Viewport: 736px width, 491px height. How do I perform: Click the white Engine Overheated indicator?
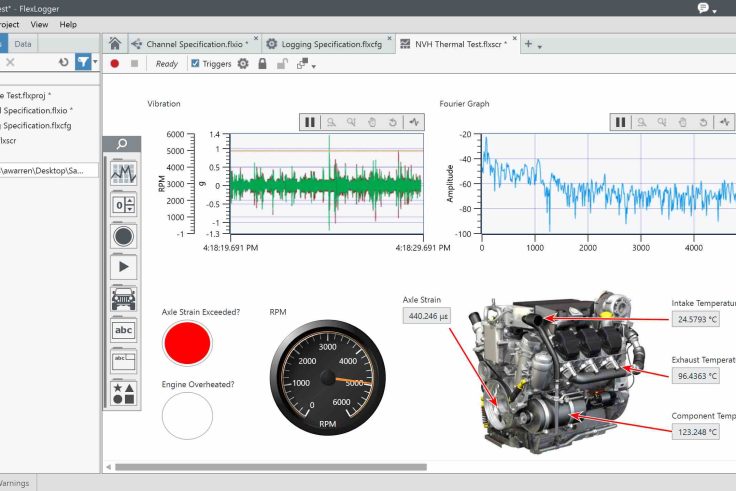pyautogui.click(x=187, y=416)
